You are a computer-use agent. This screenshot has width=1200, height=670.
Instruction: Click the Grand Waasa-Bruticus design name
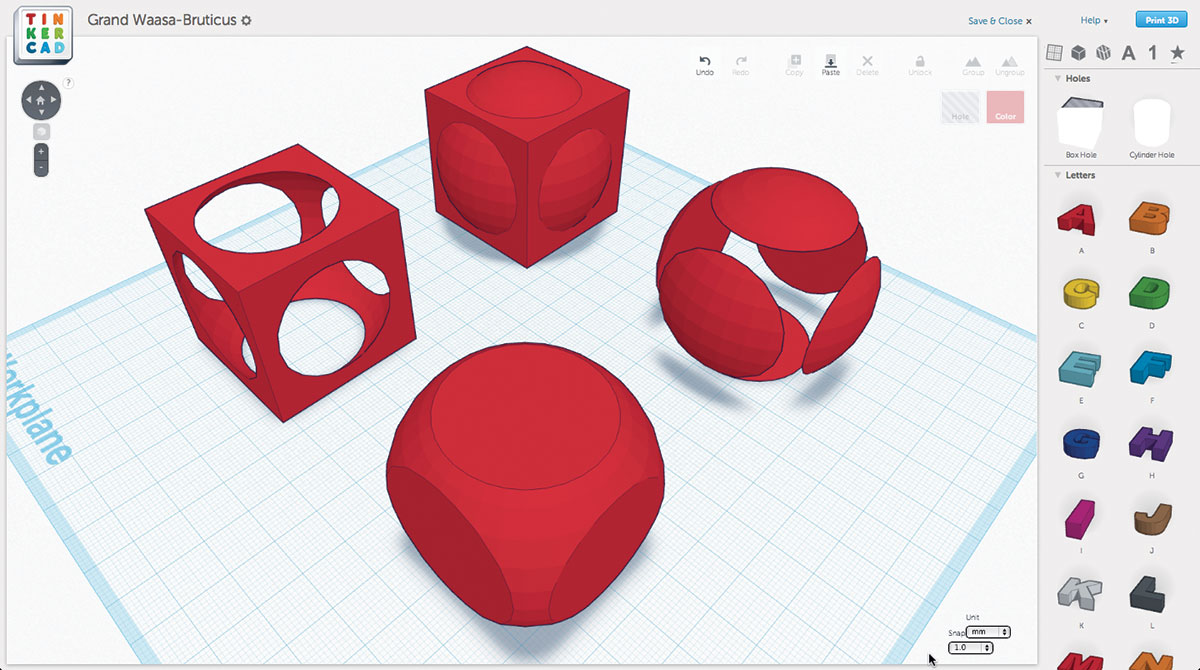(163, 20)
